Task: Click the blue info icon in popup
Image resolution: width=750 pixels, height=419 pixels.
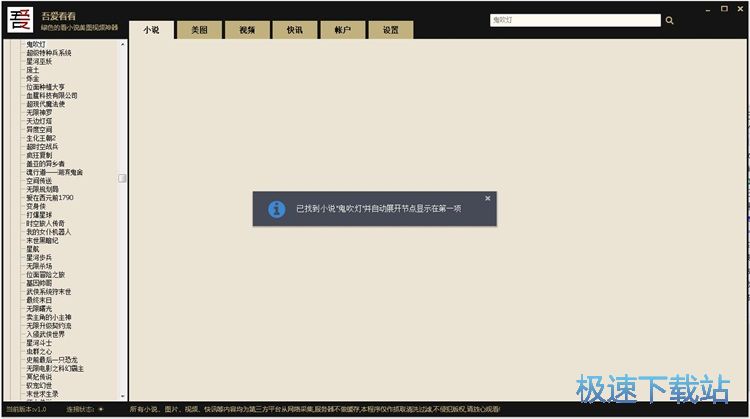Action: click(x=277, y=209)
